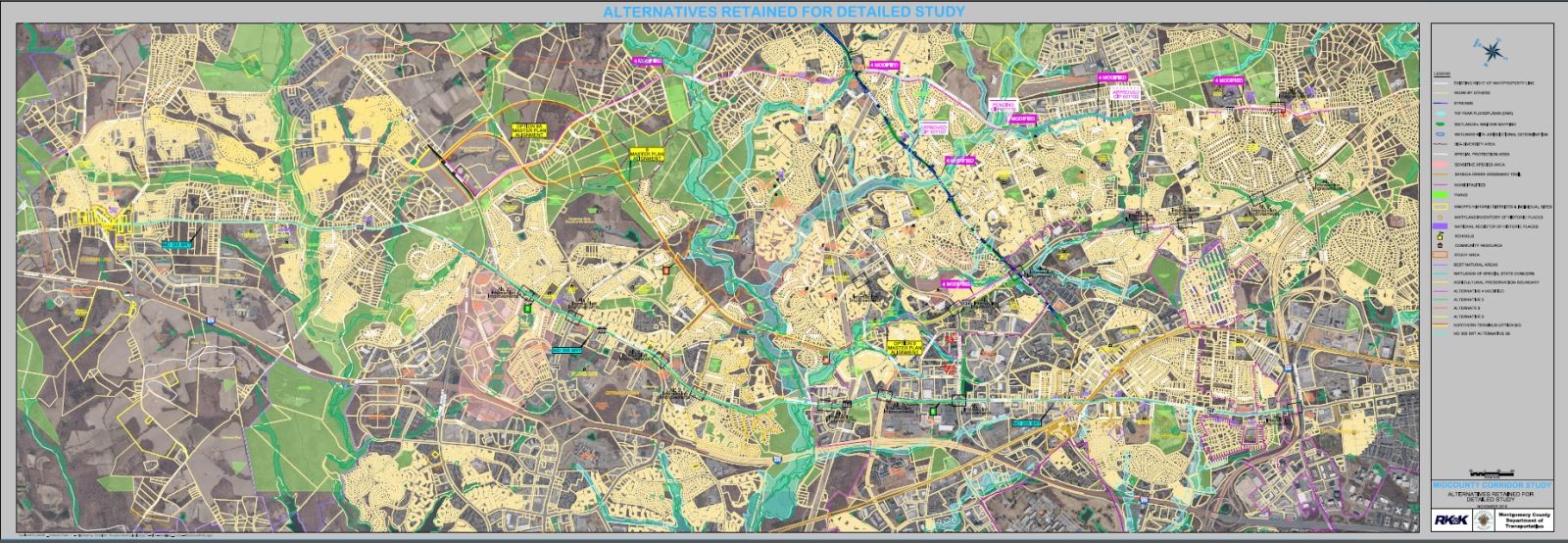Click the compass rose north arrow
1568x543 pixels.
(x=1492, y=50)
